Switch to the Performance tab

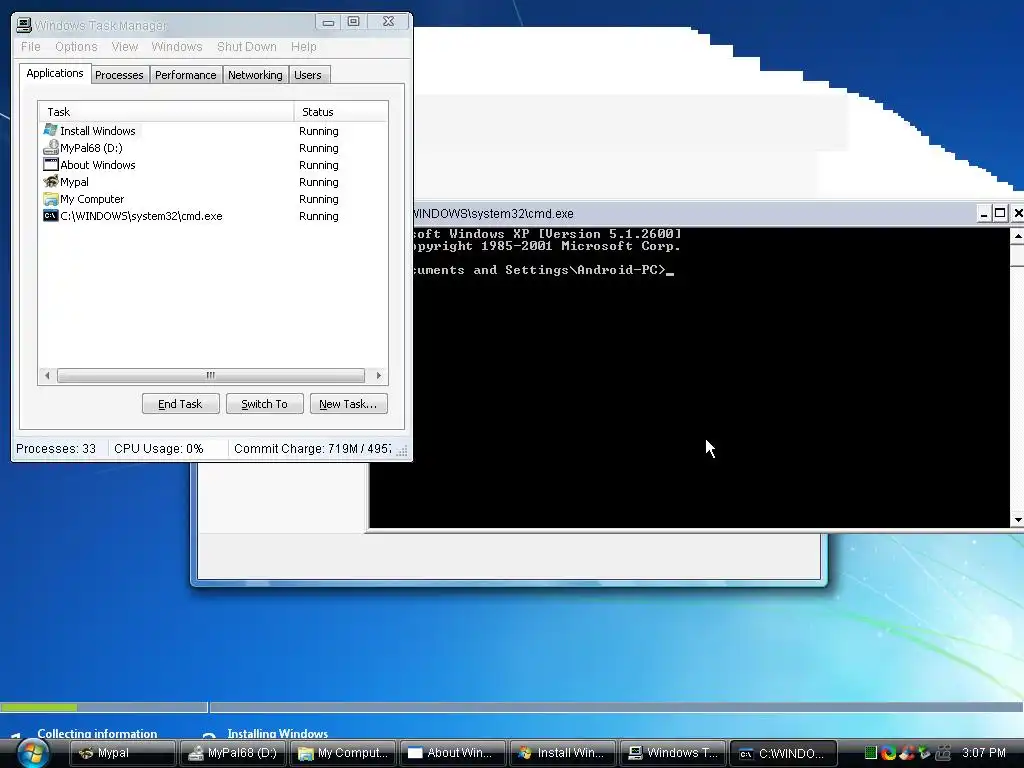pos(185,75)
